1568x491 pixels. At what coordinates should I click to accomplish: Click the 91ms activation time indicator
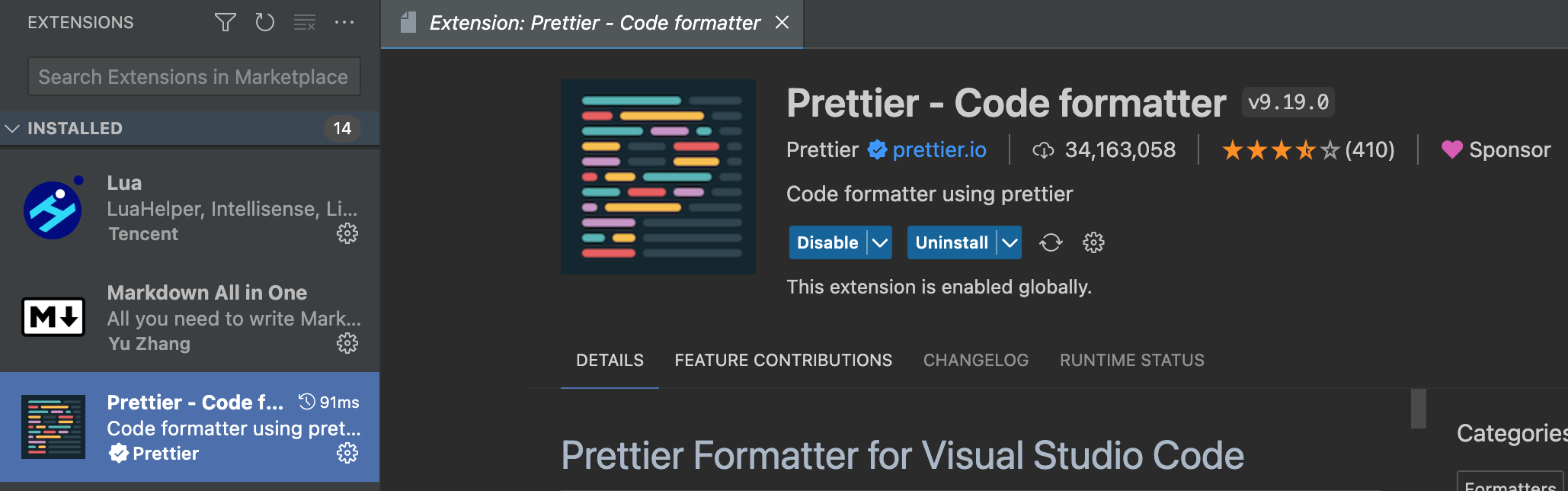[x=329, y=402]
